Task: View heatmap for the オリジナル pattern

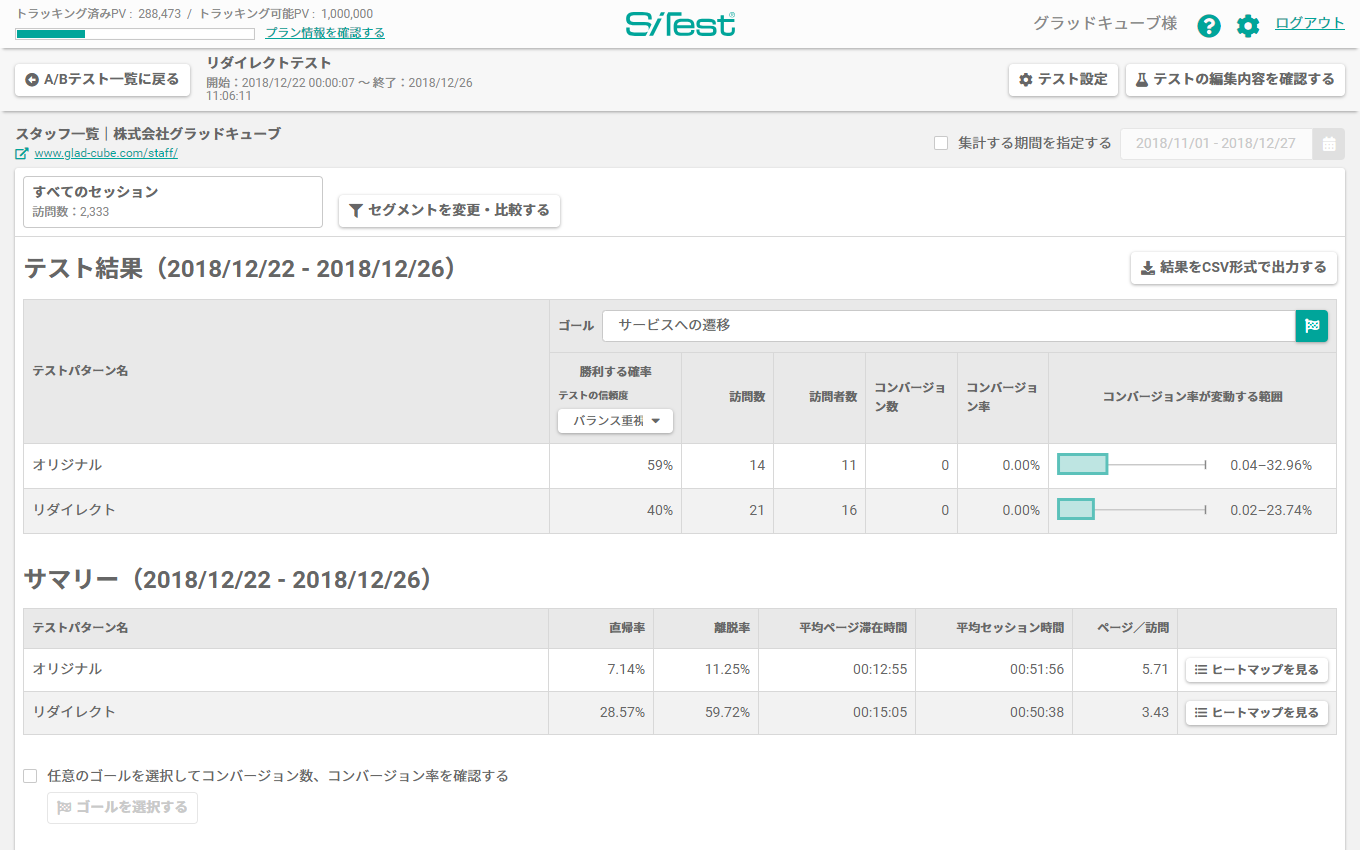Action: (x=1256, y=670)
